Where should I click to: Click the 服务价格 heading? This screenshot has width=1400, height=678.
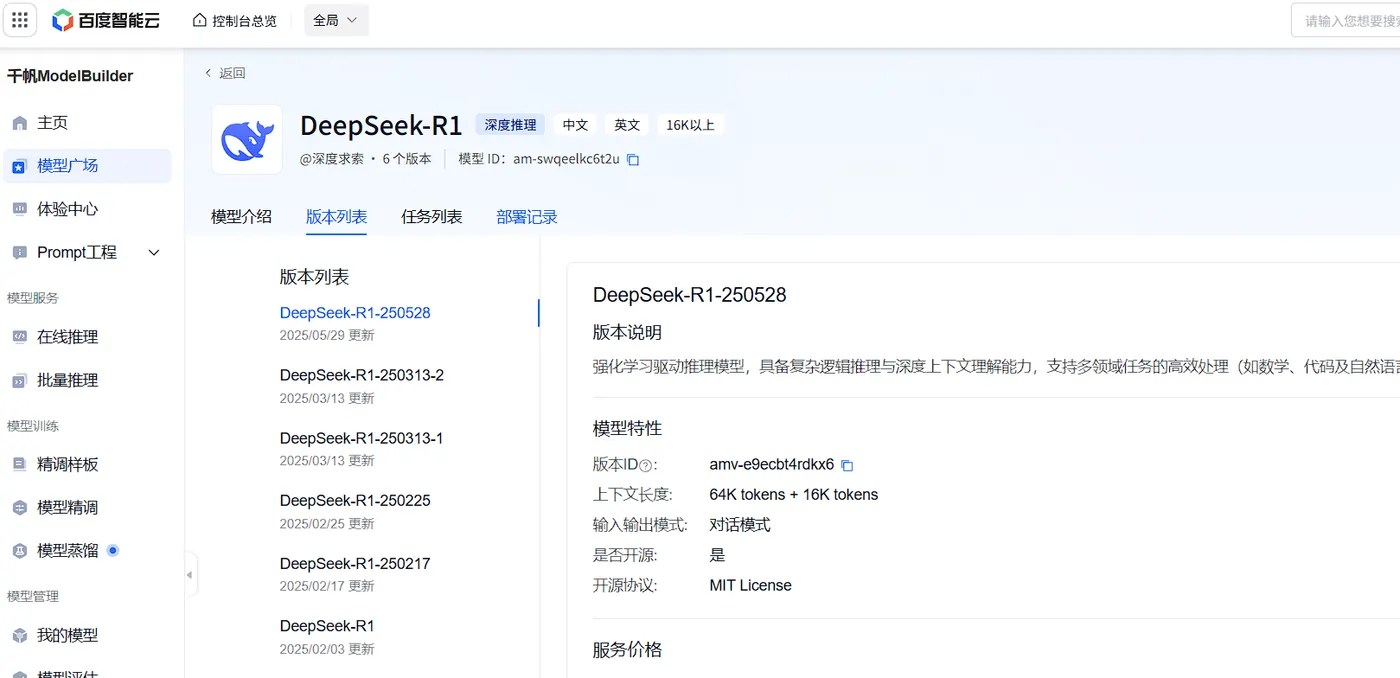coord(627,650)
